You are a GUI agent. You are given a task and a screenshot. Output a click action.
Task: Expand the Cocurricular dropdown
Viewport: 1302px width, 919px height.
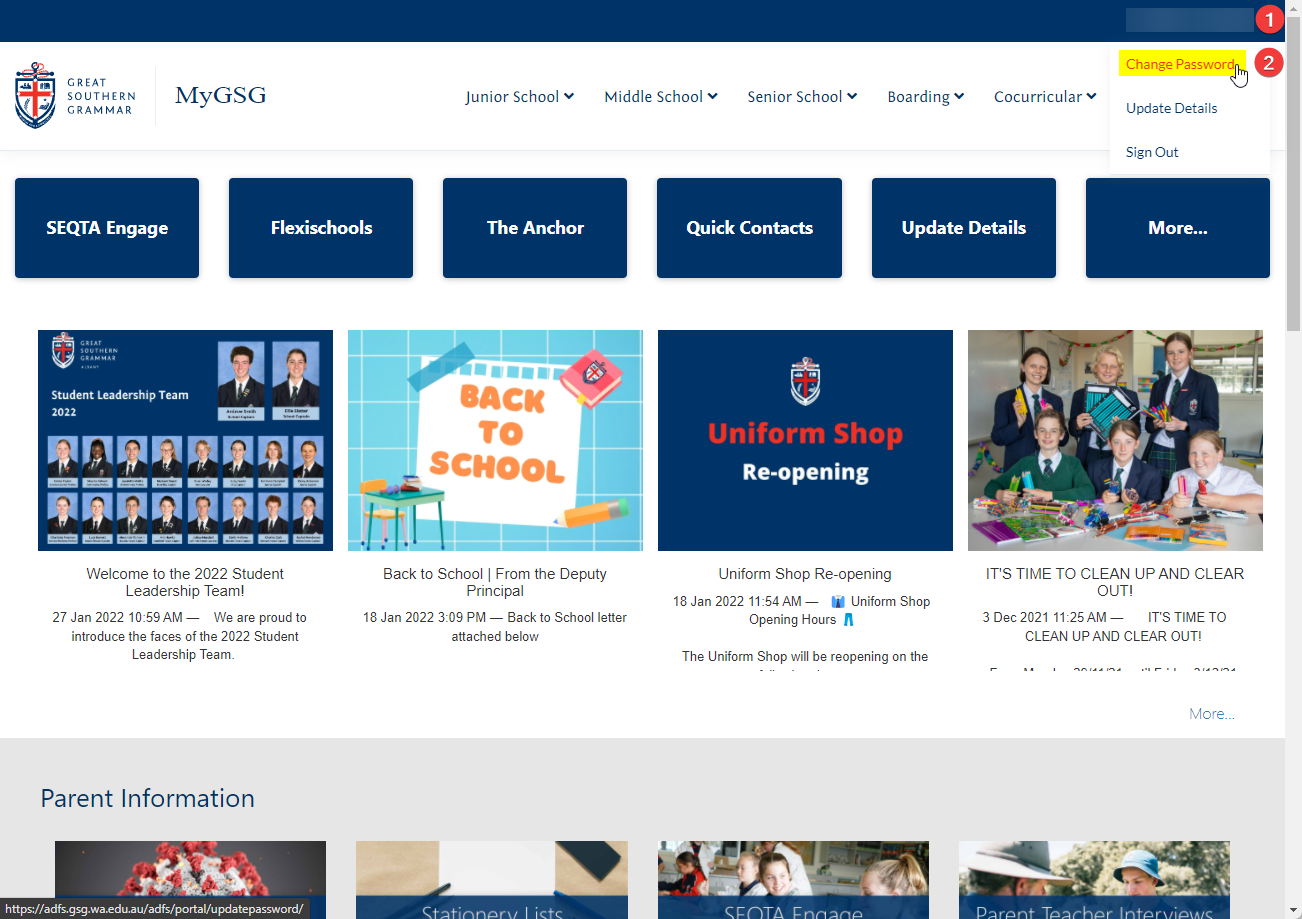(x=1044, y=96)
